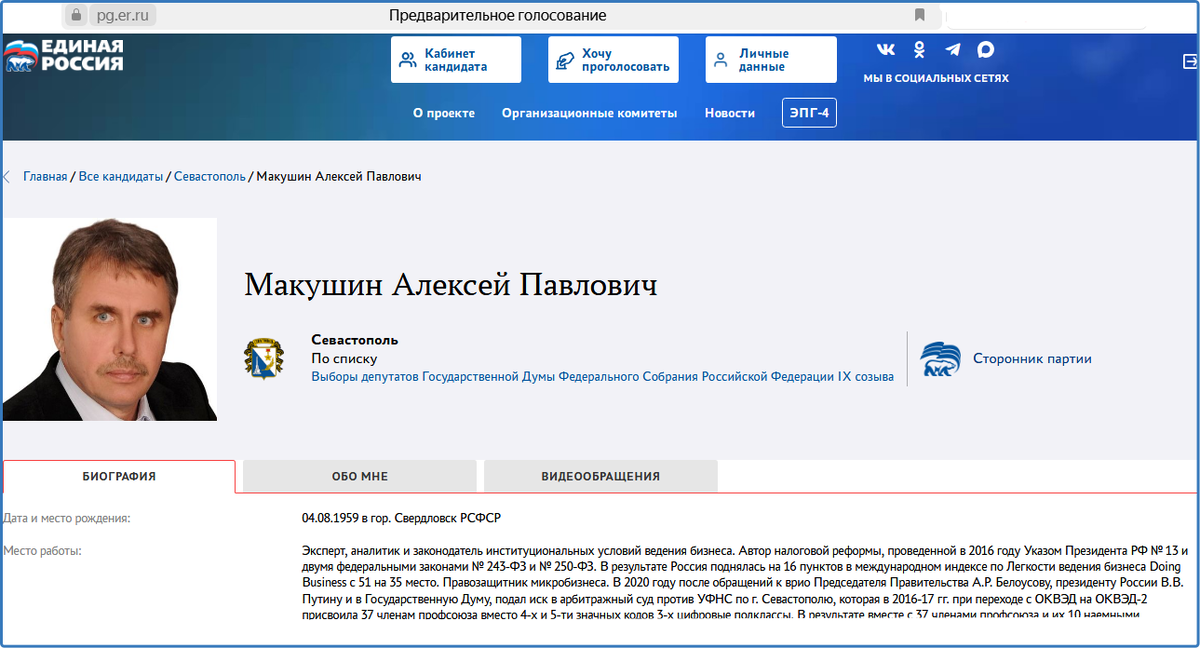Open Выборы депутатов Государственной Думы link
Screen dimensions: 1200x648
(x=602, y=377)
